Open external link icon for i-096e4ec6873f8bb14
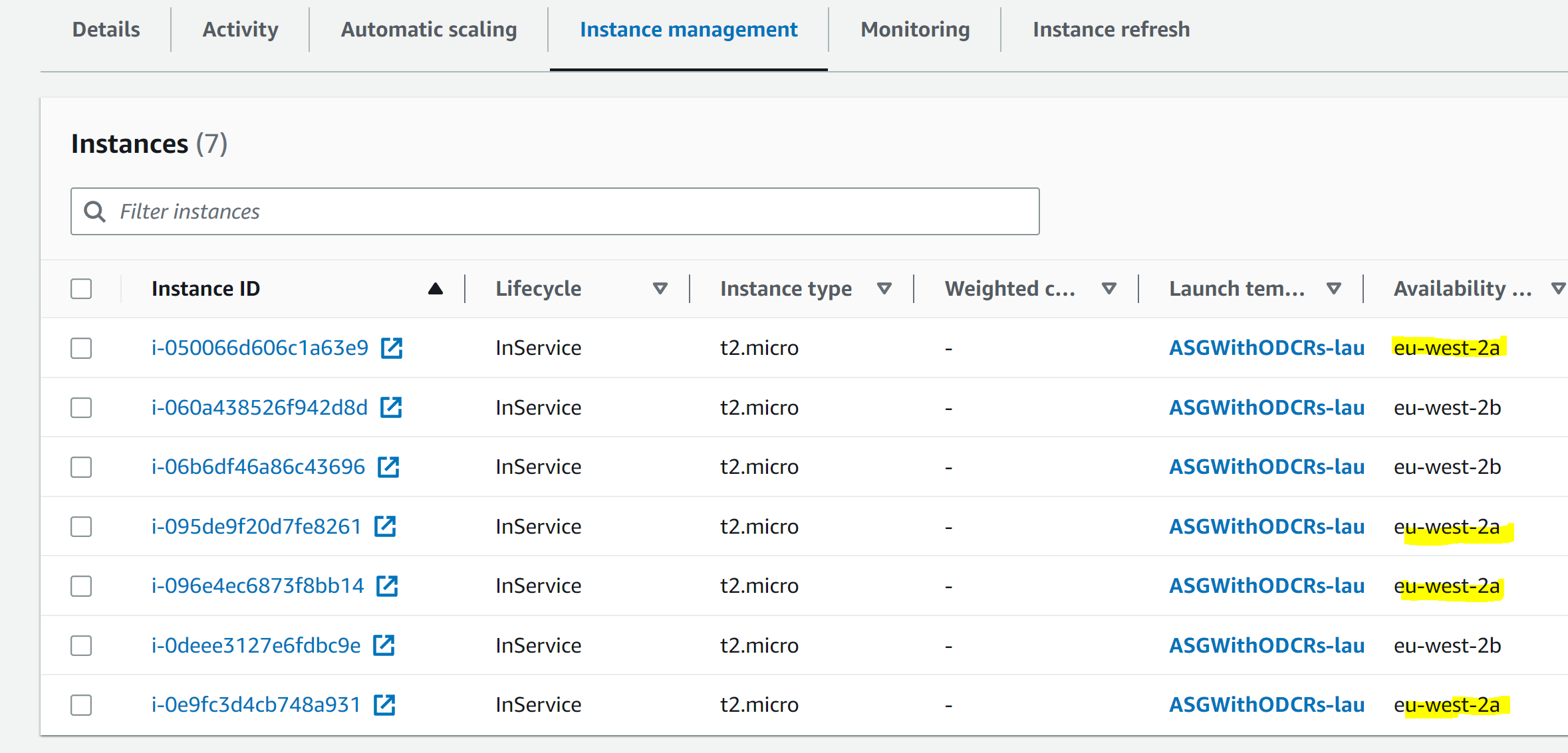The image size is (1568, 753). point(387,586)
